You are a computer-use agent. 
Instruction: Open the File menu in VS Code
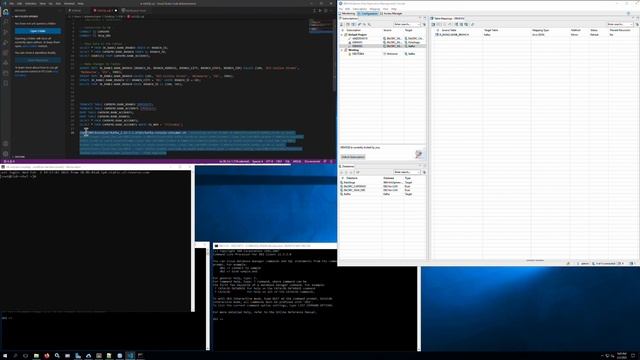[12, 4]
